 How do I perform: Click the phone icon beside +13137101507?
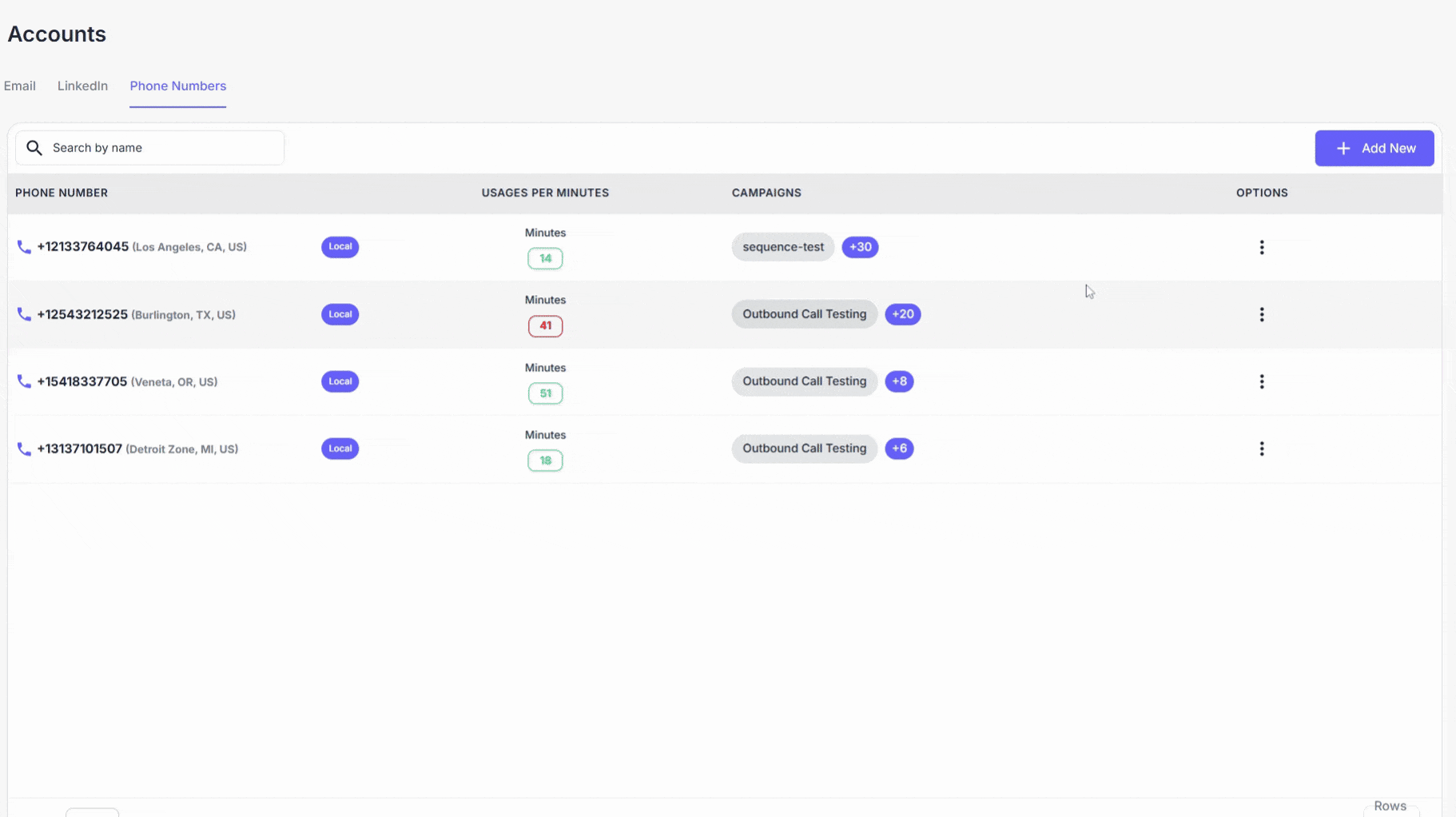[24, 448]
